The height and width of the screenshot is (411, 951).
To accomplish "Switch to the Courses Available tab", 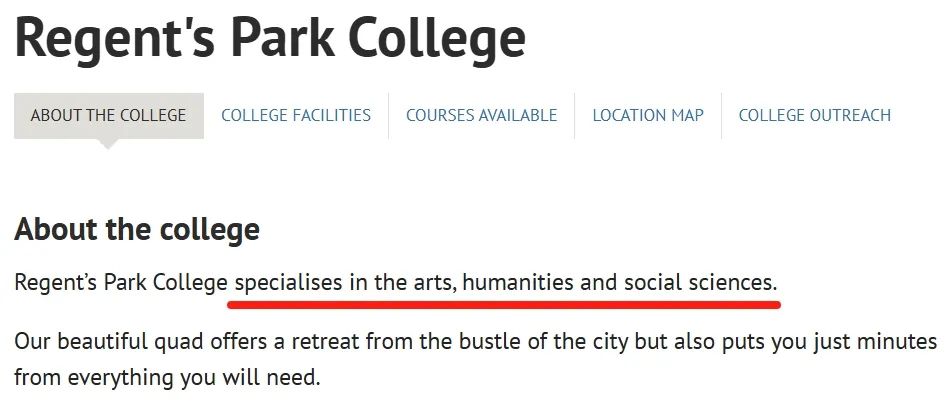I will pos(482,115).
